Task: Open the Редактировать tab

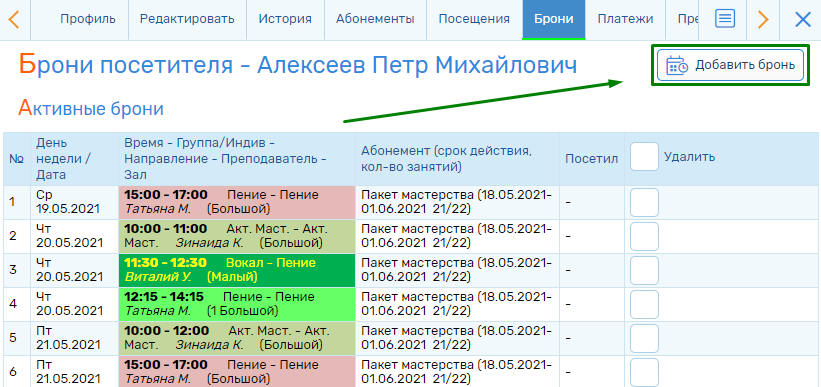Action: click(187, 20)
